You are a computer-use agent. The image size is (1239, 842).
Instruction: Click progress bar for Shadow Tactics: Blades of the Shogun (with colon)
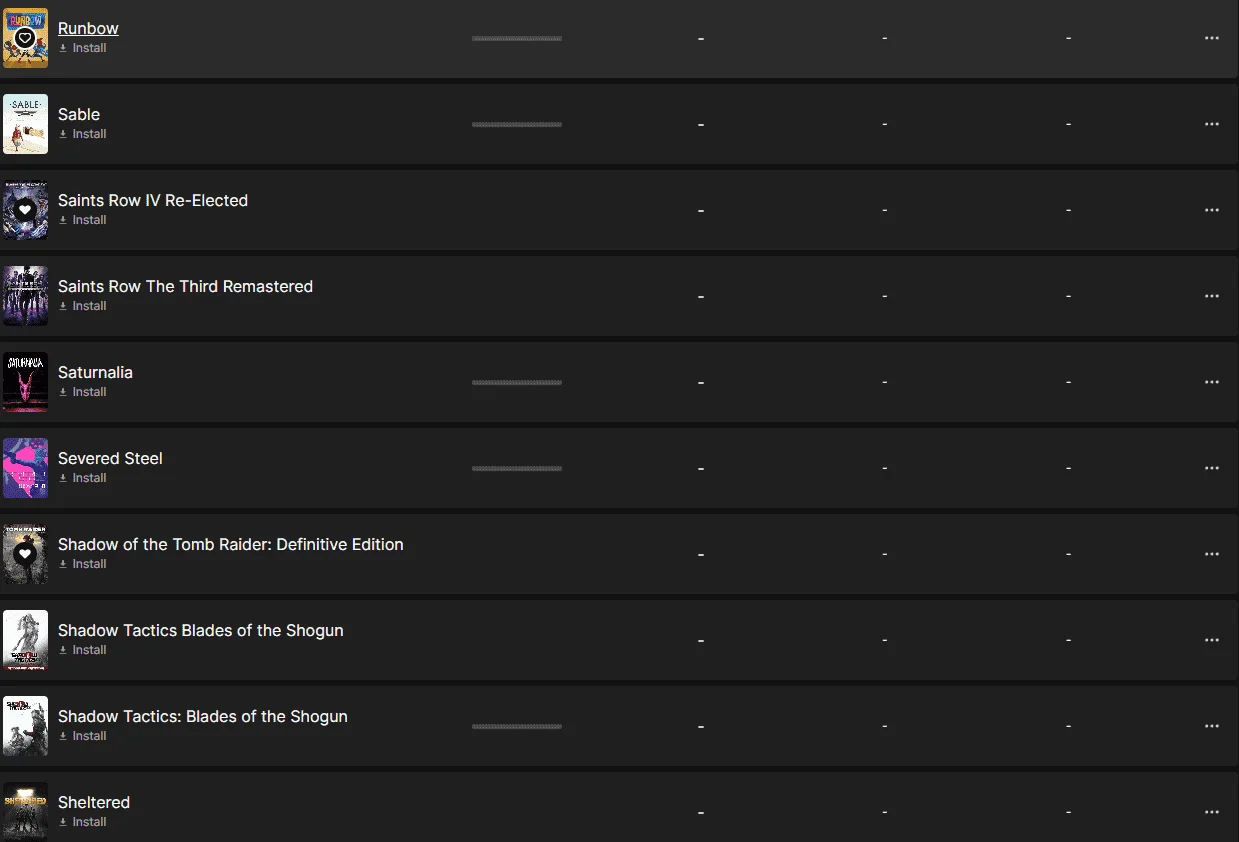[x=516, y=726]
